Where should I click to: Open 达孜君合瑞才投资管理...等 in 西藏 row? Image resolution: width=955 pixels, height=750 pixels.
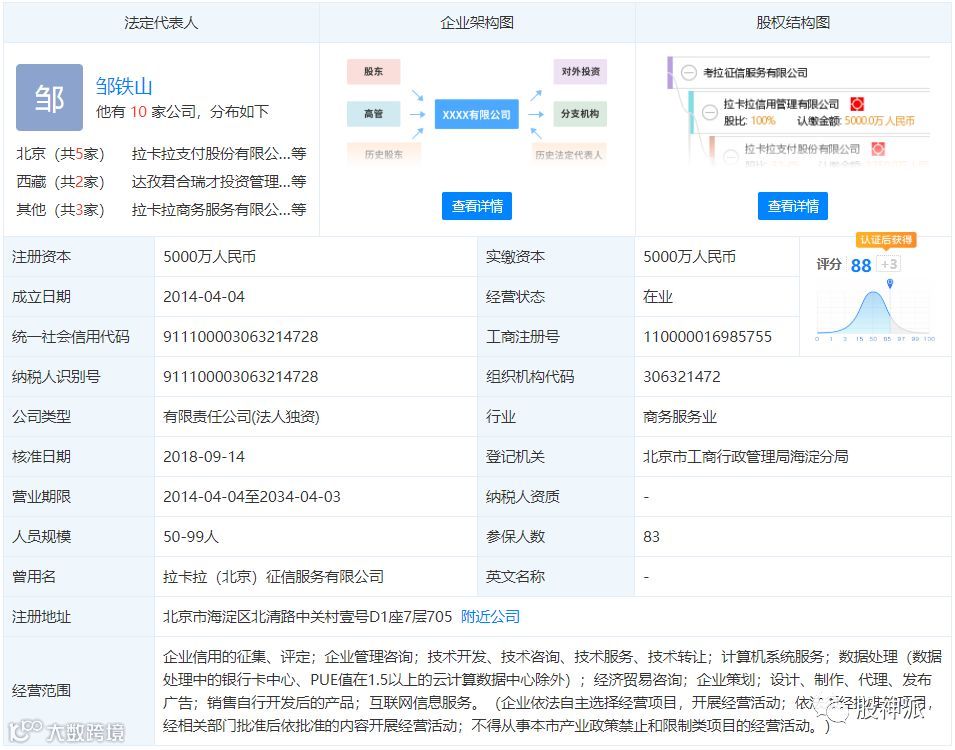point(219,182)
